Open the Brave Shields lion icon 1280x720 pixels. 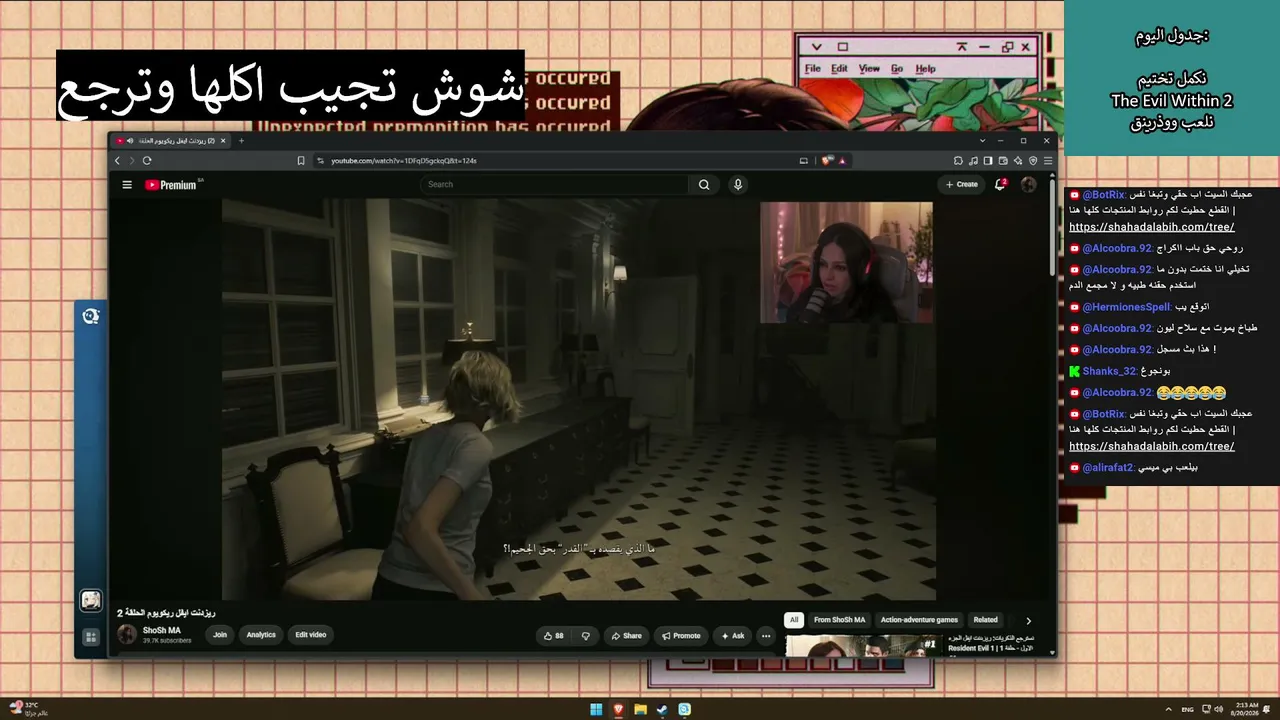point(828,160)
